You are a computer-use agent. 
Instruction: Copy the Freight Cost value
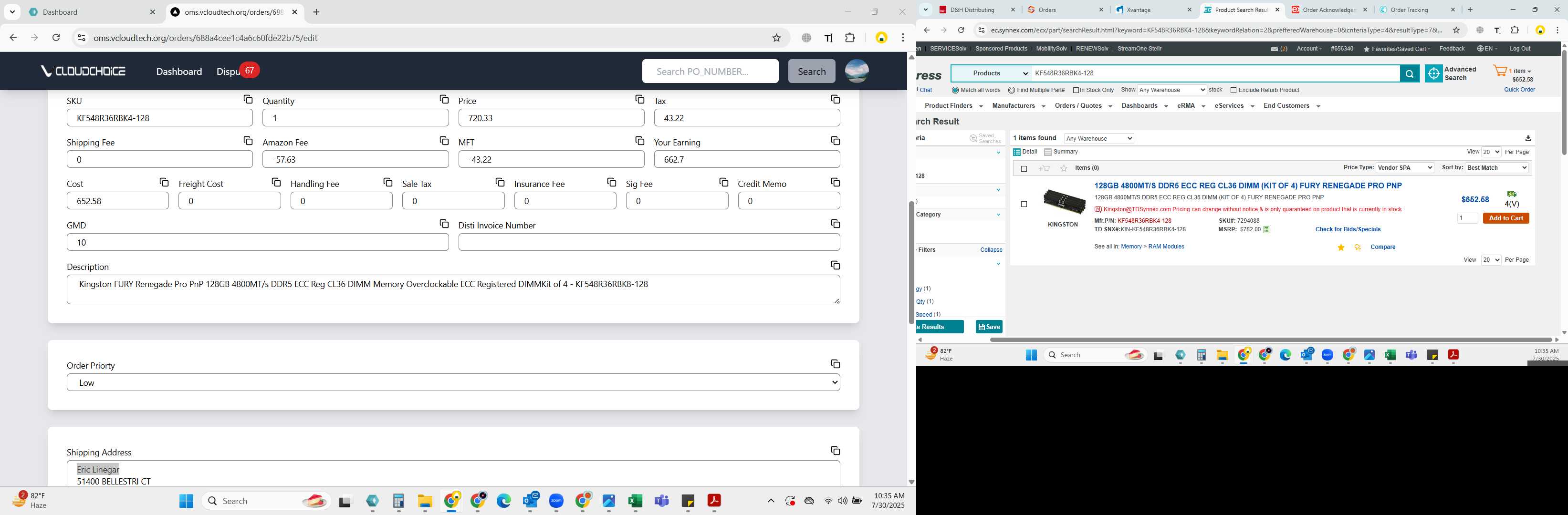pyautogui.click(x=276, y=182)
